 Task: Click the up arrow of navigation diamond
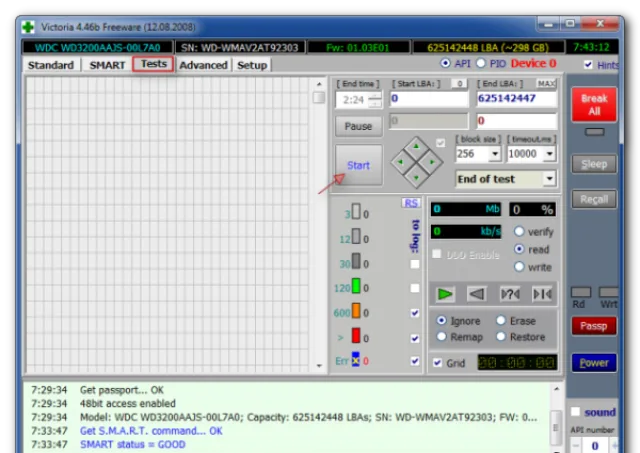416,146
